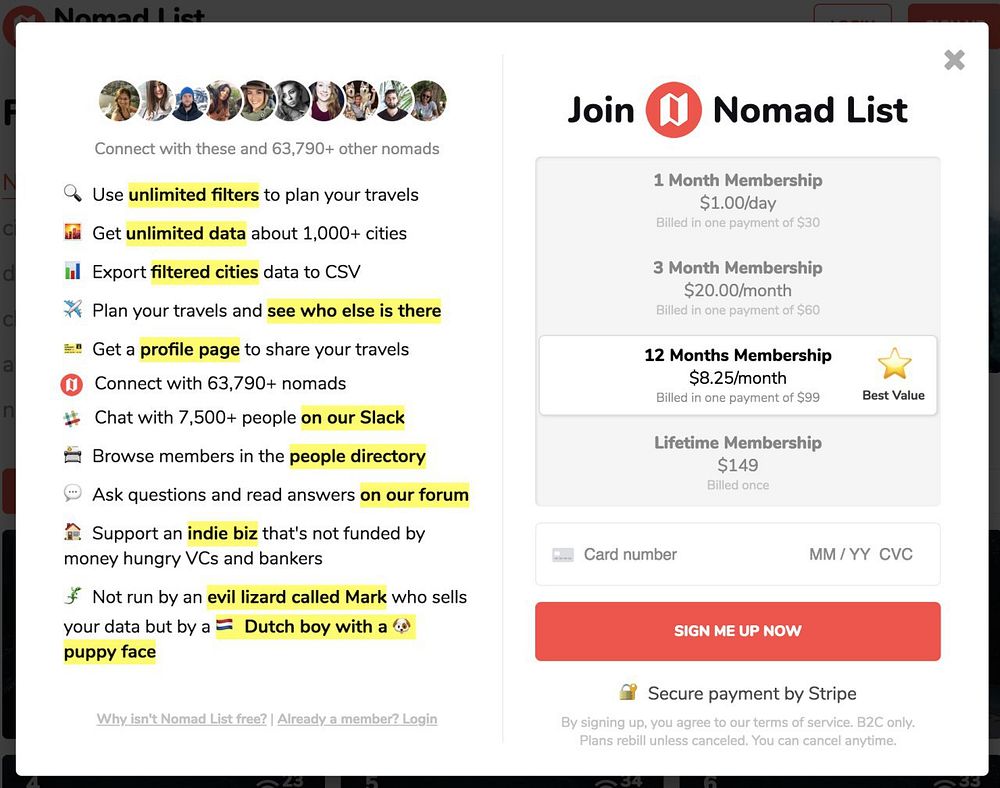Click the red Nomad List logo

click(x=673, y=110)
